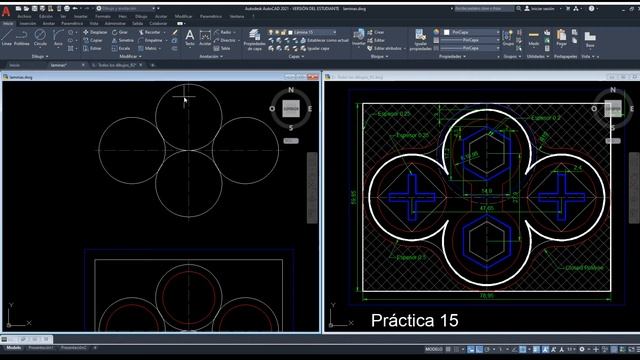Viewport: 640px width, 360px height.
Task: Click the Simetría (mirror) tool
Action: click(123, 40)
